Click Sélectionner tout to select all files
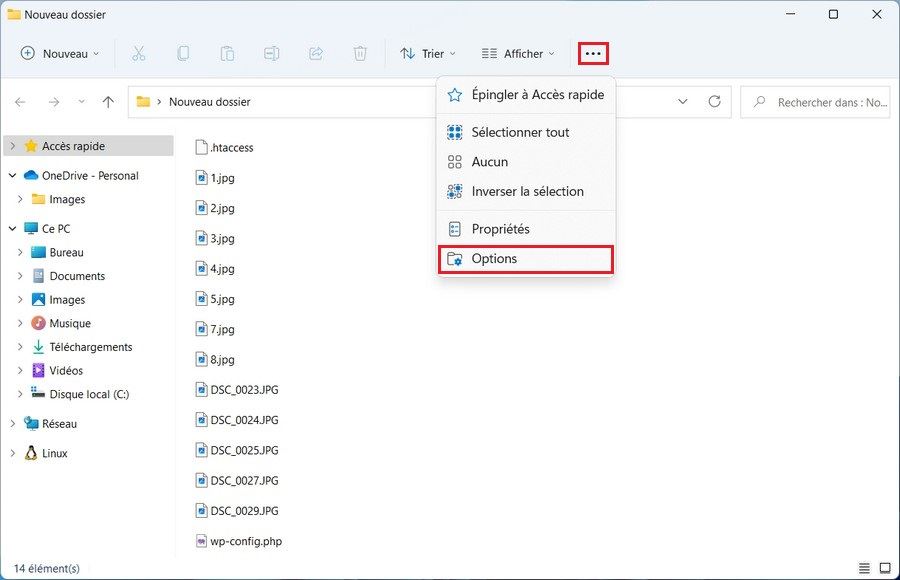This screenshot has height=580, width=900. click(520, 131)
